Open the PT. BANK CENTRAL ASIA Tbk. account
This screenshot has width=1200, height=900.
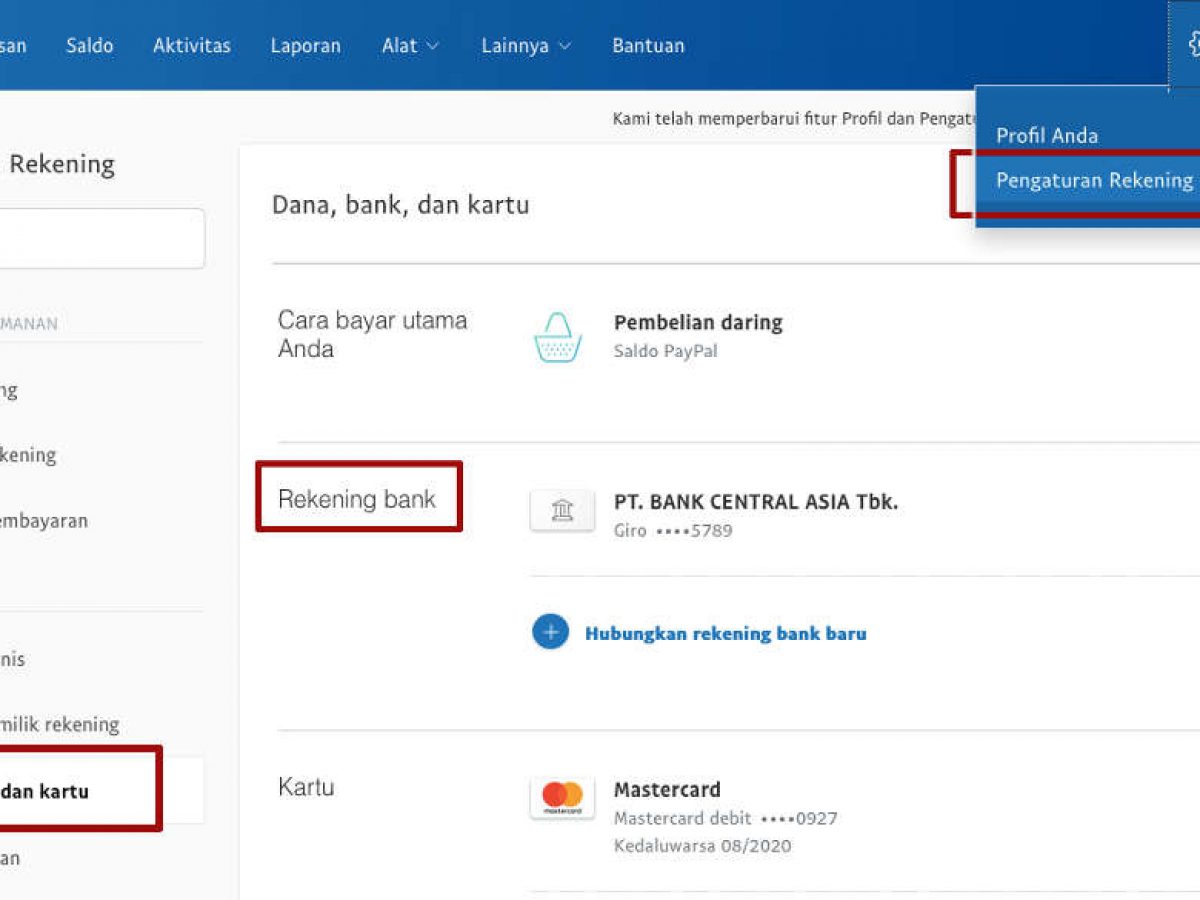(x=756, y=502)
